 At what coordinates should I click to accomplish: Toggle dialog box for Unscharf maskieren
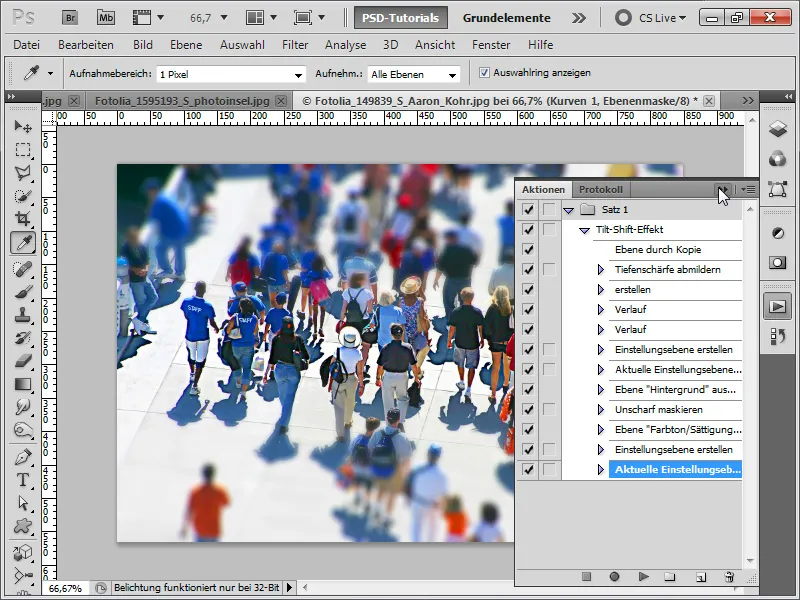tap(549, 409)
